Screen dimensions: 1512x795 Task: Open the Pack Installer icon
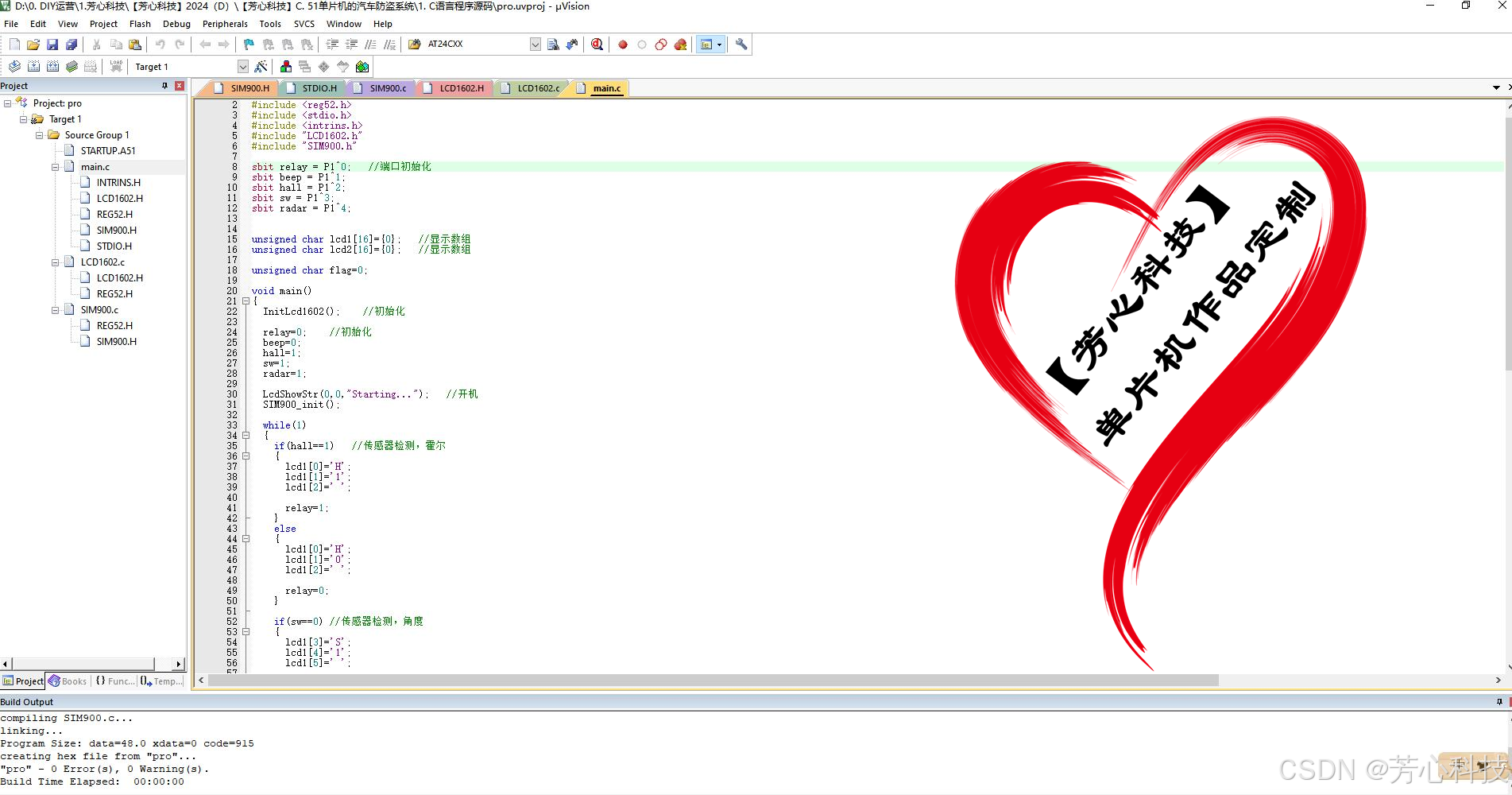click(362, 67)
